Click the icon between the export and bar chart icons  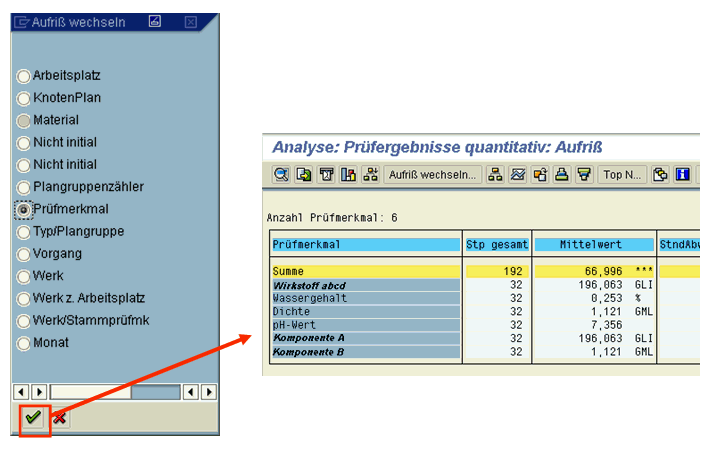[326, 175]
